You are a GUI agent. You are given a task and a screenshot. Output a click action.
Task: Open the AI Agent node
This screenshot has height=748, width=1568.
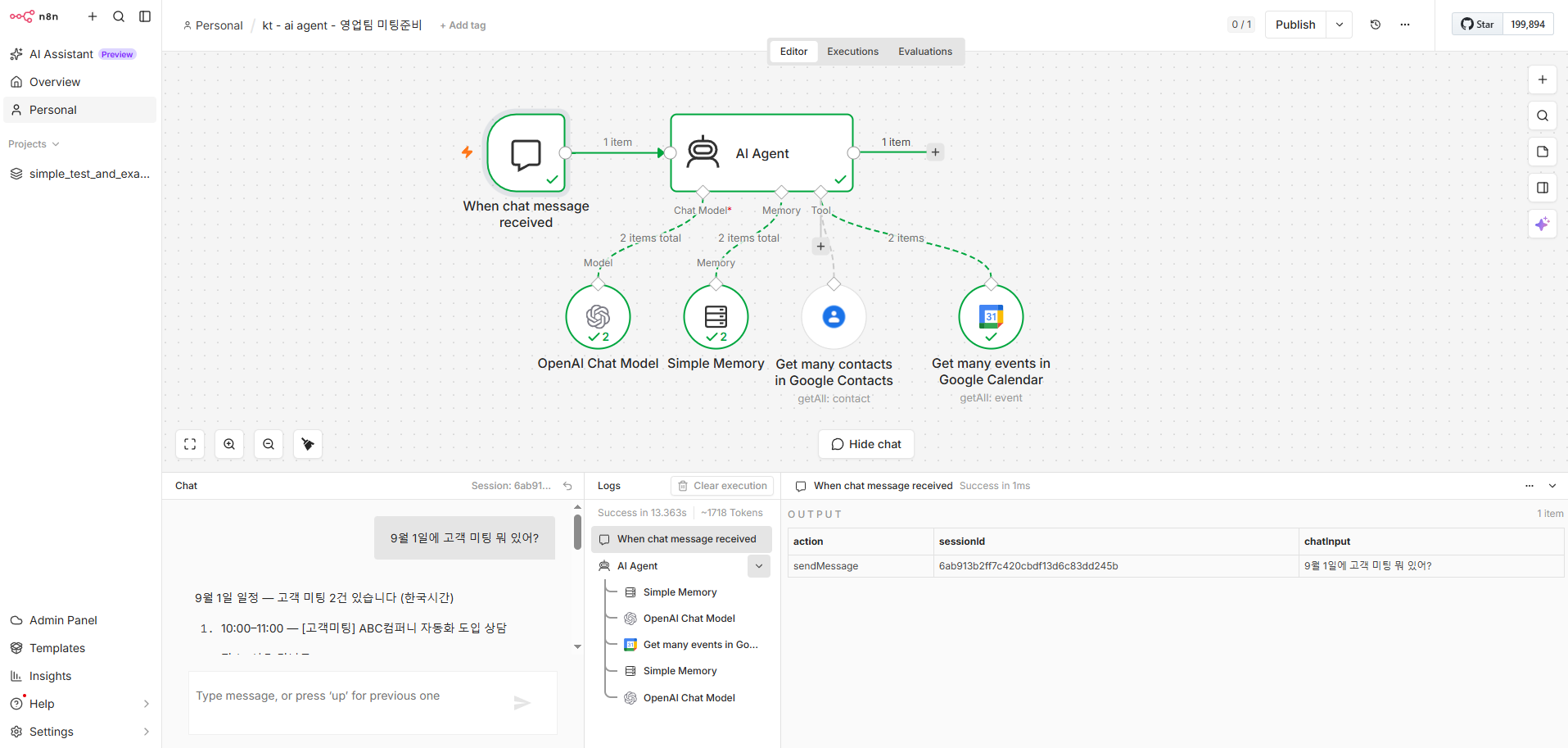point(761,153)
